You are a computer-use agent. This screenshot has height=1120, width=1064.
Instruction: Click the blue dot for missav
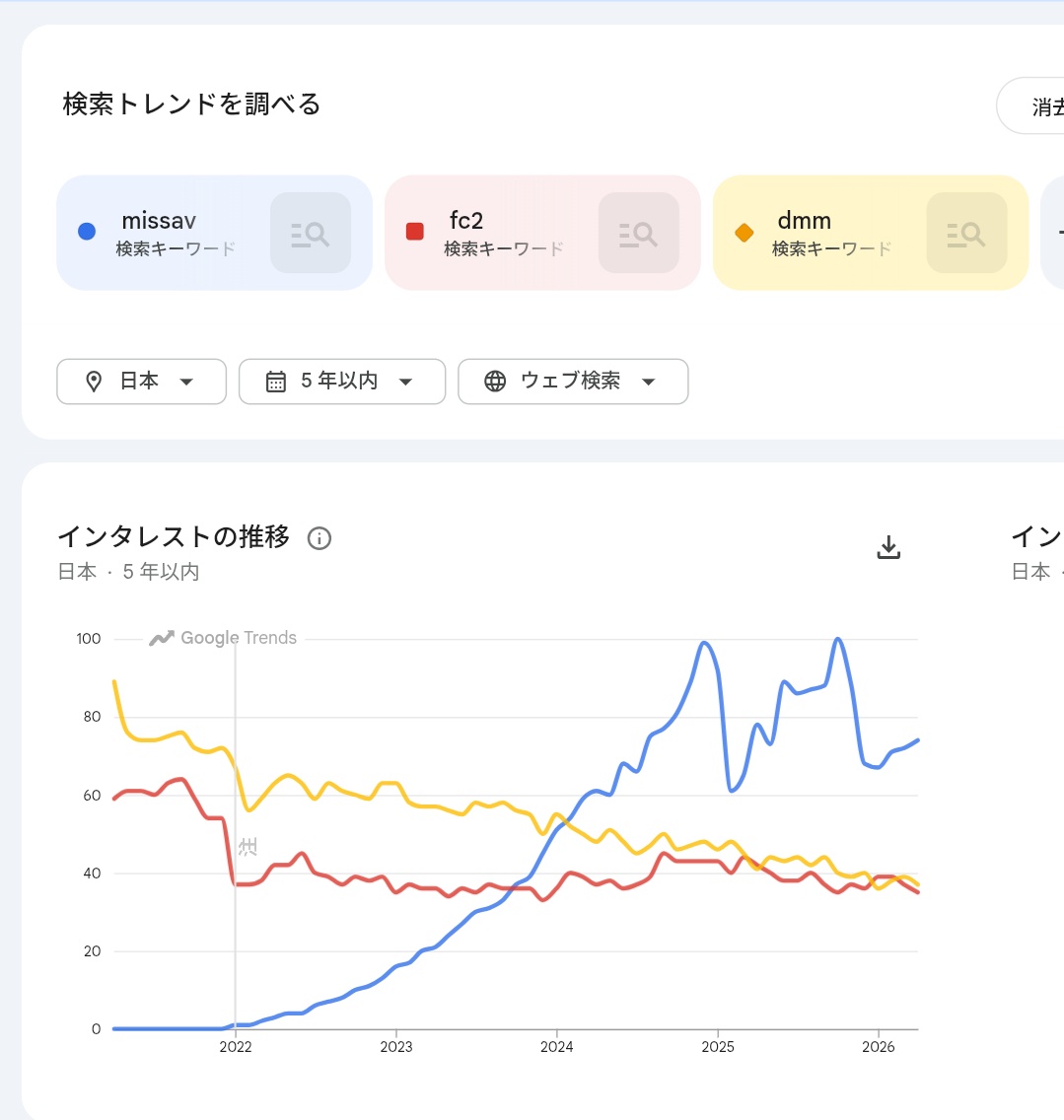pos(87,232)
